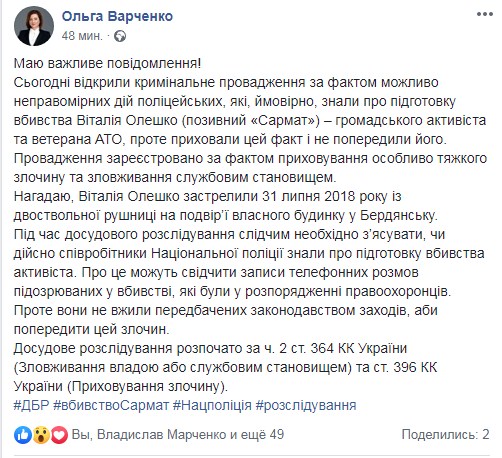This screenshot has width=502, height=458.
Task: Open Ольга Варченко profile picture
Action: tap(34, 26)
